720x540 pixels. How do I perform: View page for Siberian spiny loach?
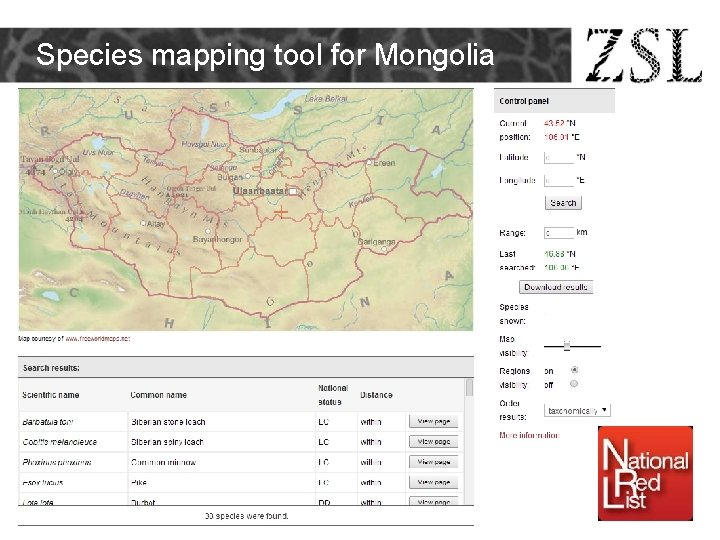[433, 441]
